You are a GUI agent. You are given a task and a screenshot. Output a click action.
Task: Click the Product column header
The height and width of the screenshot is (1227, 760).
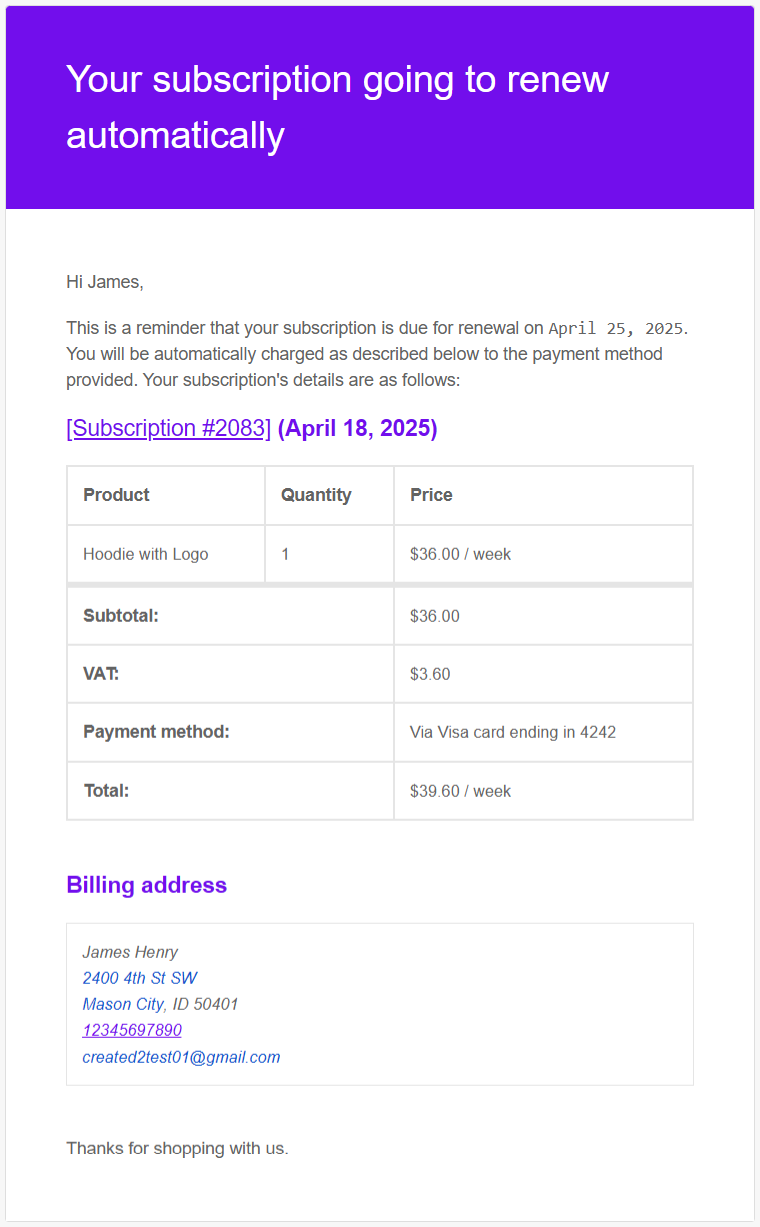tap(116, 495)
